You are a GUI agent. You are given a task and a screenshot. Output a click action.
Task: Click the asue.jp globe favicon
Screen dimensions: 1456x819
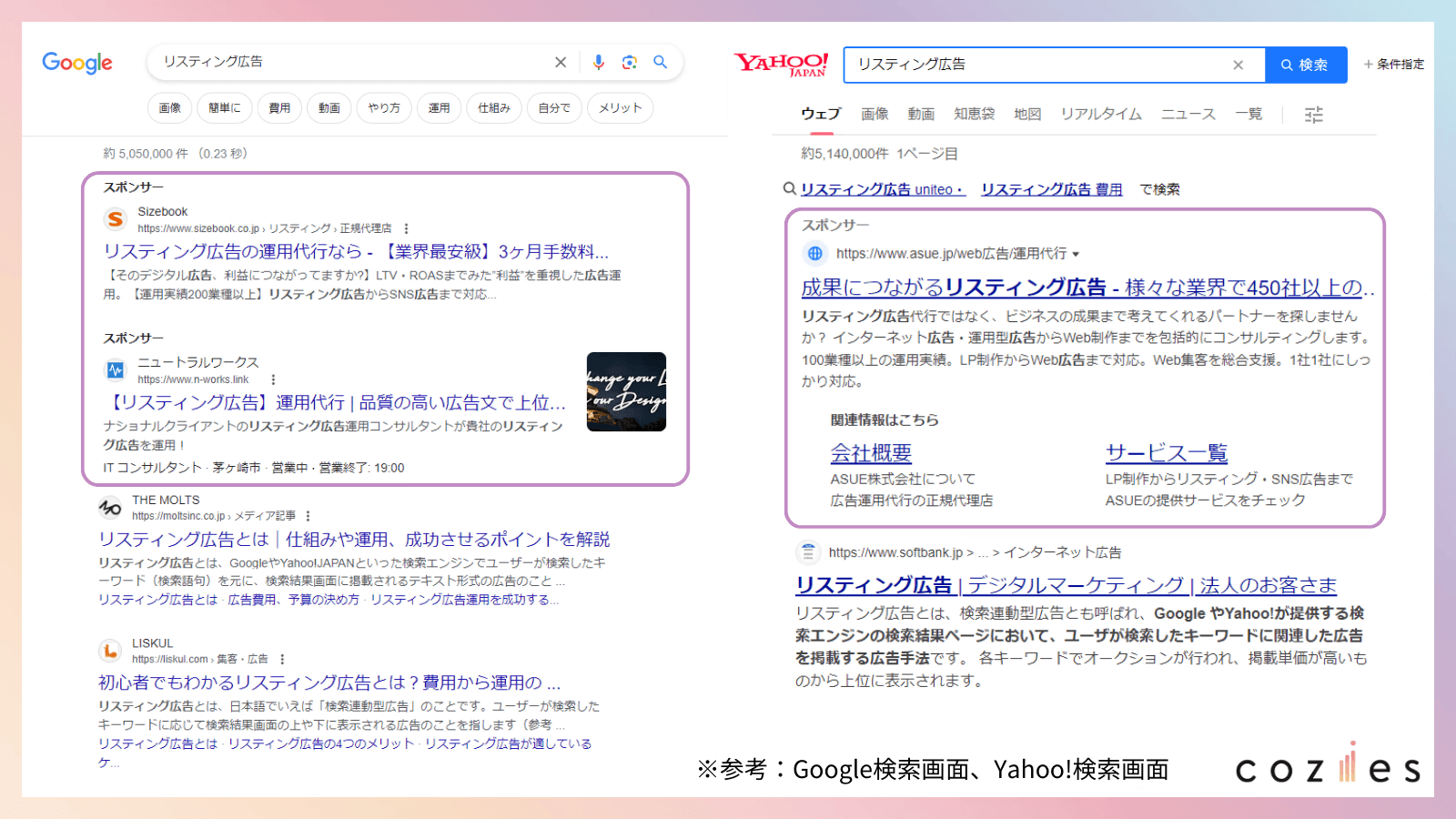[815, 254]
